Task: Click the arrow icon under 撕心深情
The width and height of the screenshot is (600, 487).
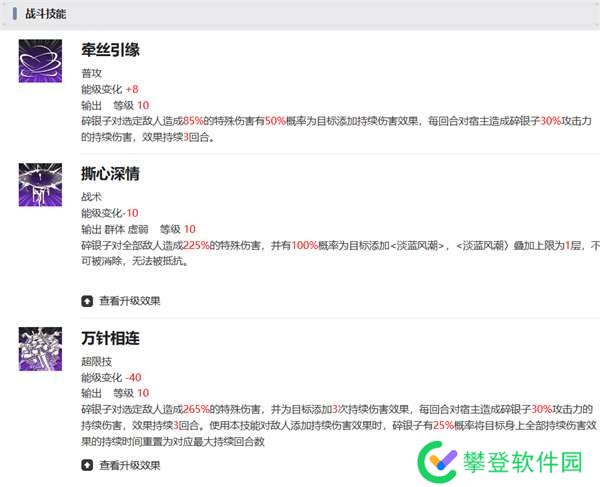Action: click(x=88, y=300)
